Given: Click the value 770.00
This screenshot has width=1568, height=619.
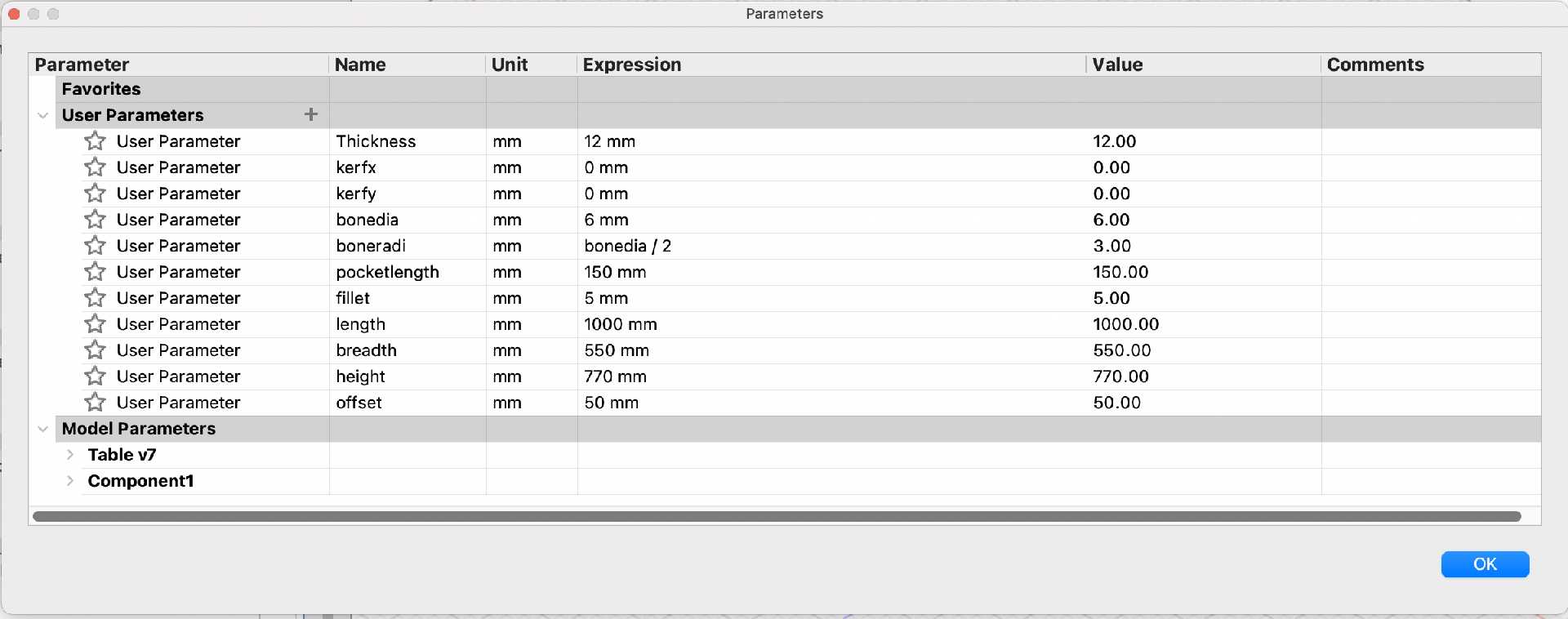Looking at the screenshot, I should click(x=1121, y=376).
